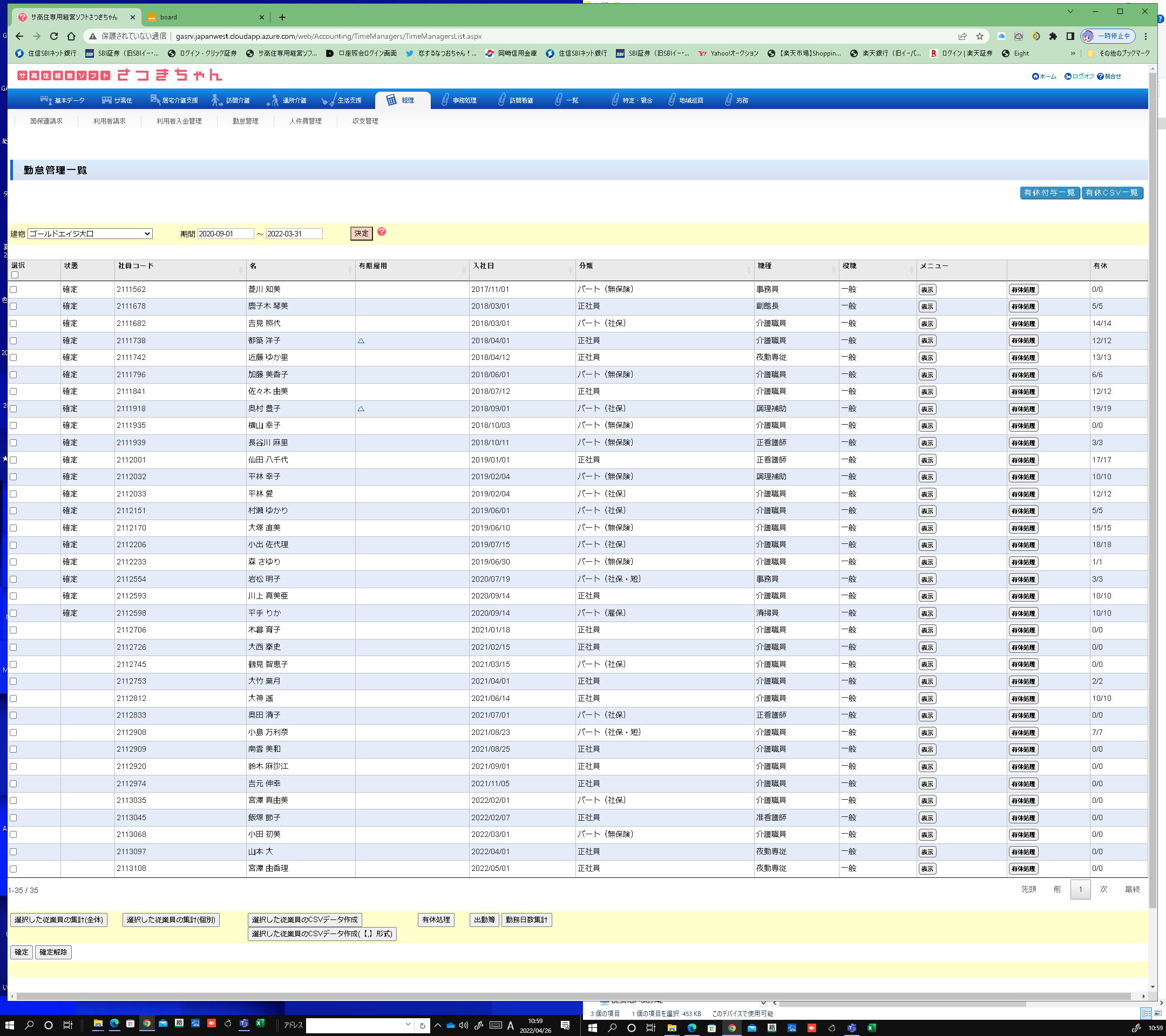
Task: Click the period start date field
Action: [x=225, y=234]
